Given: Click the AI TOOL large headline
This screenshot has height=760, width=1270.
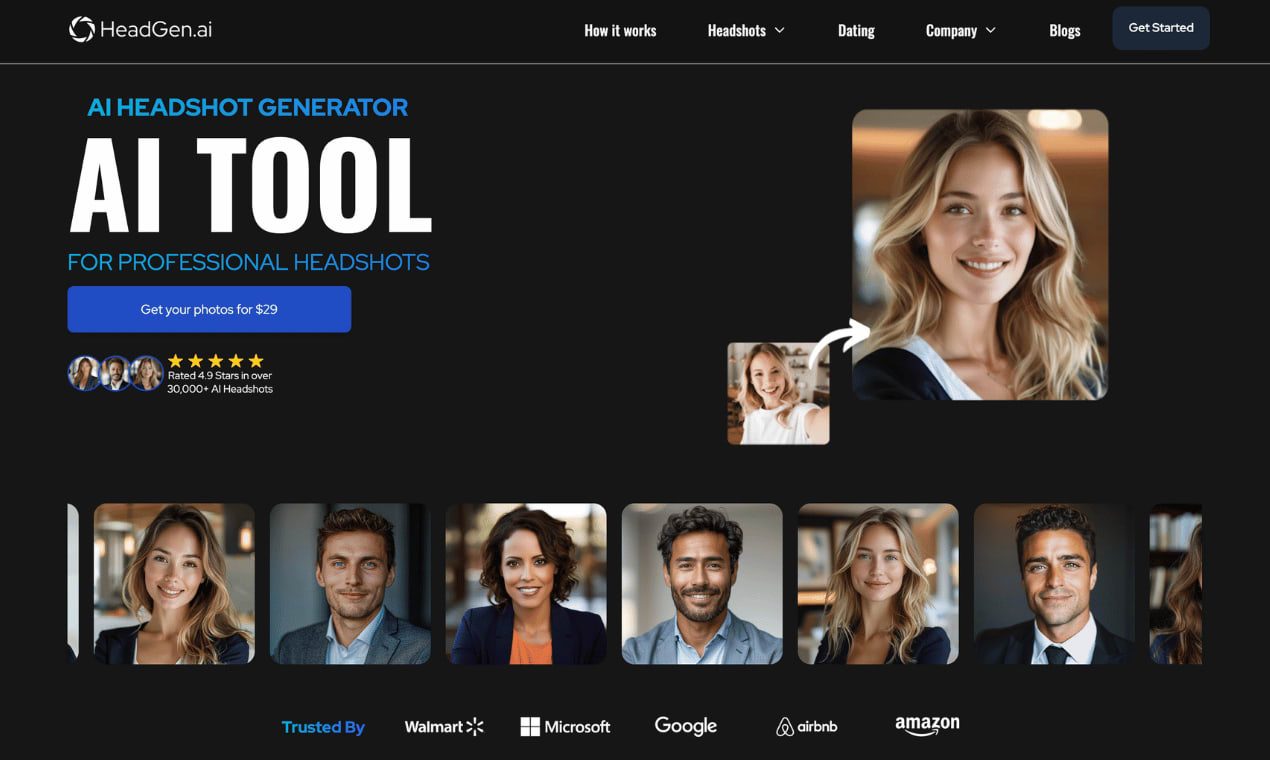Looking at the screenshot, I should pyautogui.click(x=250, y=185).
